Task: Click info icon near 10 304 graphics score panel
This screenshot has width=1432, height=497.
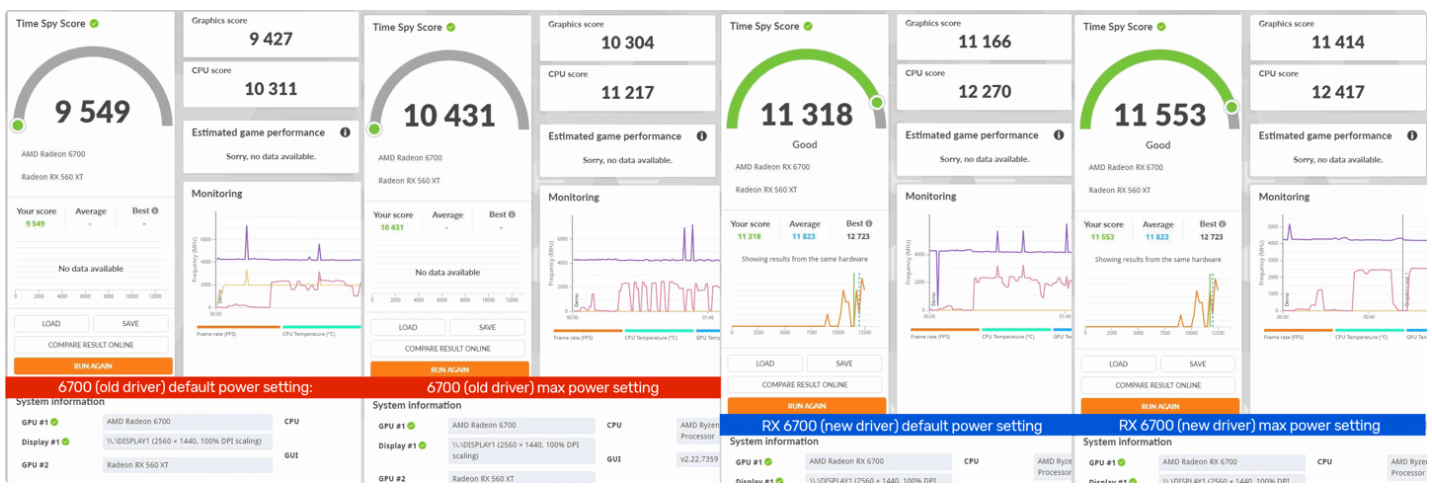Action: coord(701,136)
